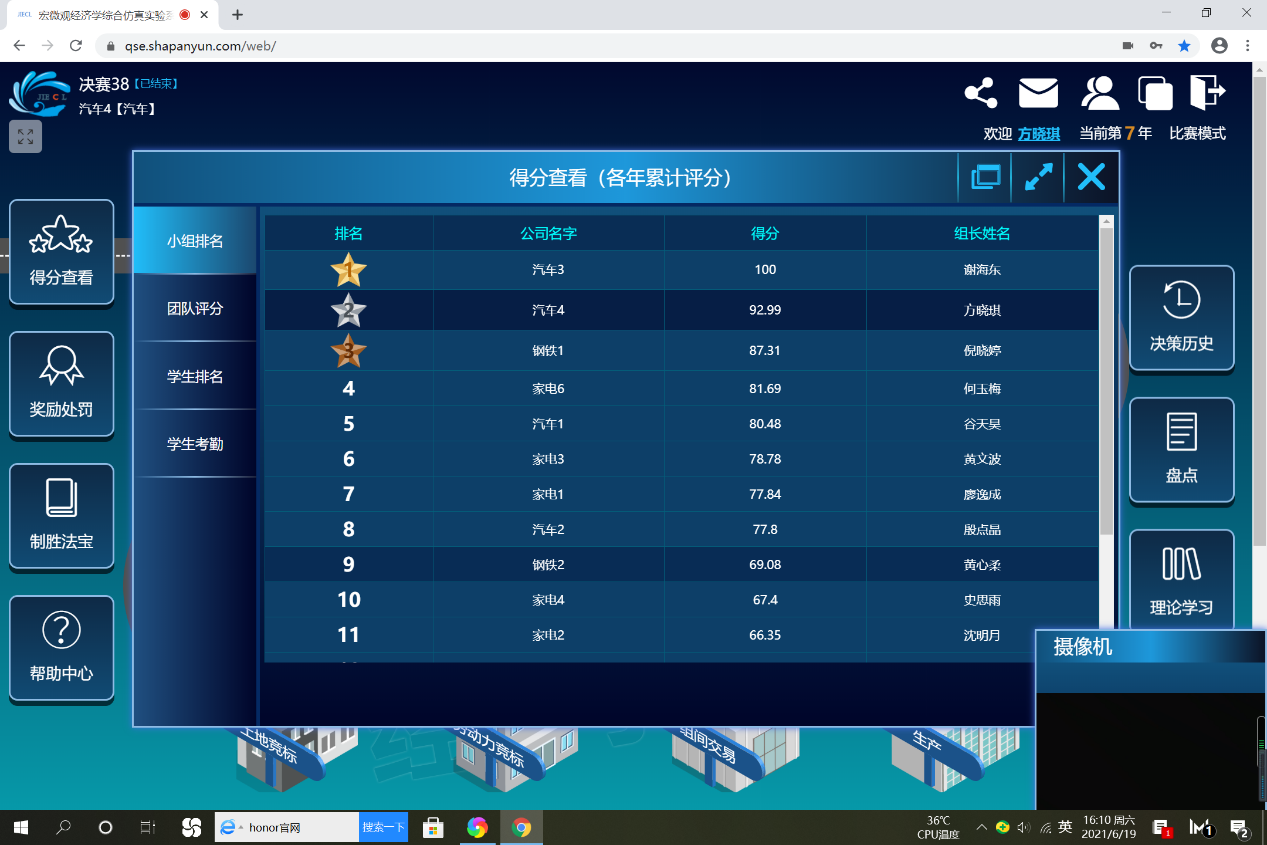Open the 帮助中心 help center
1267x845 pixels.
[61, 649]
